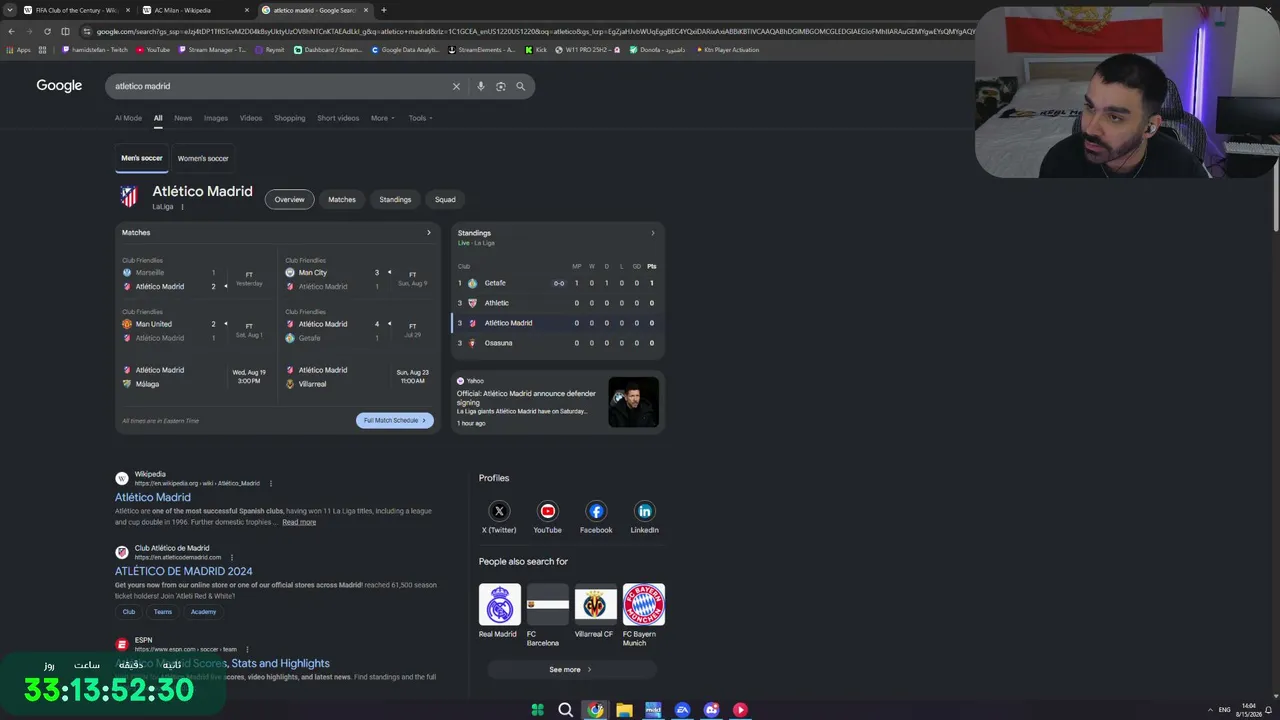Go back to the previous page
The height and width of the screenshot is (720, 1280).
tap(11, 31)
